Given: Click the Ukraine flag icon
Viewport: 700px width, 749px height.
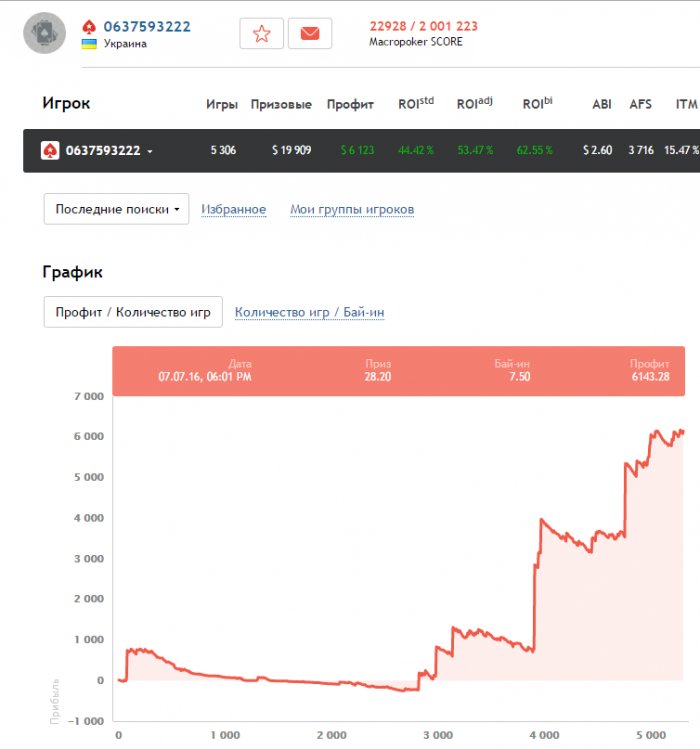Looking at the screenshot, I should [x=89, y=44].
